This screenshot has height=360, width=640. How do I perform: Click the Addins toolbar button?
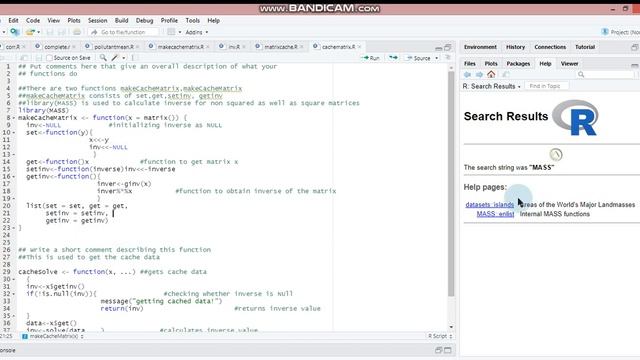196,32
